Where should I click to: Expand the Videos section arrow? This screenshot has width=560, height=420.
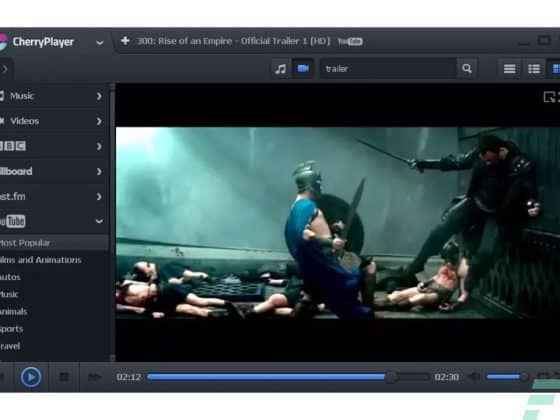[99, 121]
